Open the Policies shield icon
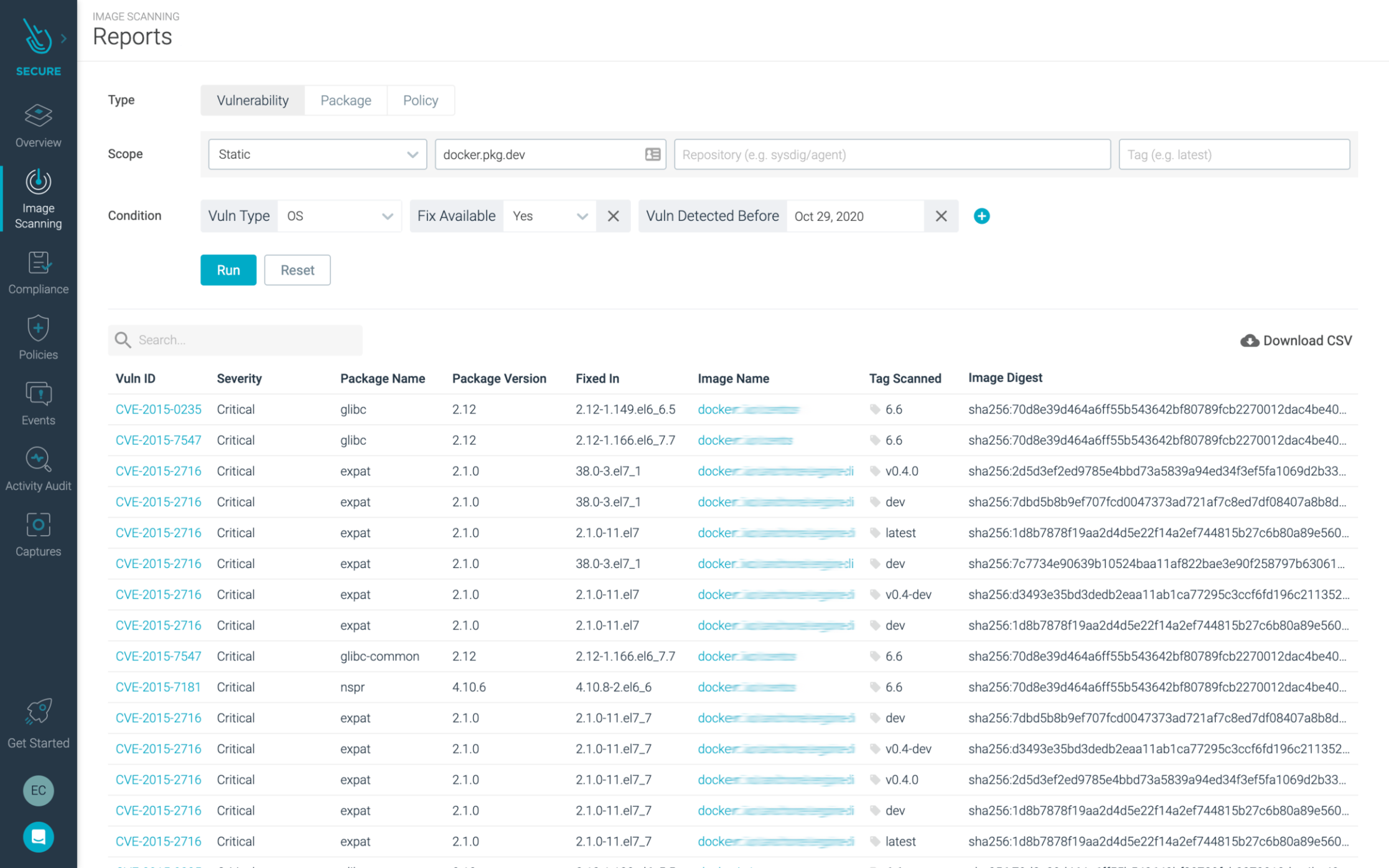Screen dimensions: 1389x868 click(x=38, y=329)
